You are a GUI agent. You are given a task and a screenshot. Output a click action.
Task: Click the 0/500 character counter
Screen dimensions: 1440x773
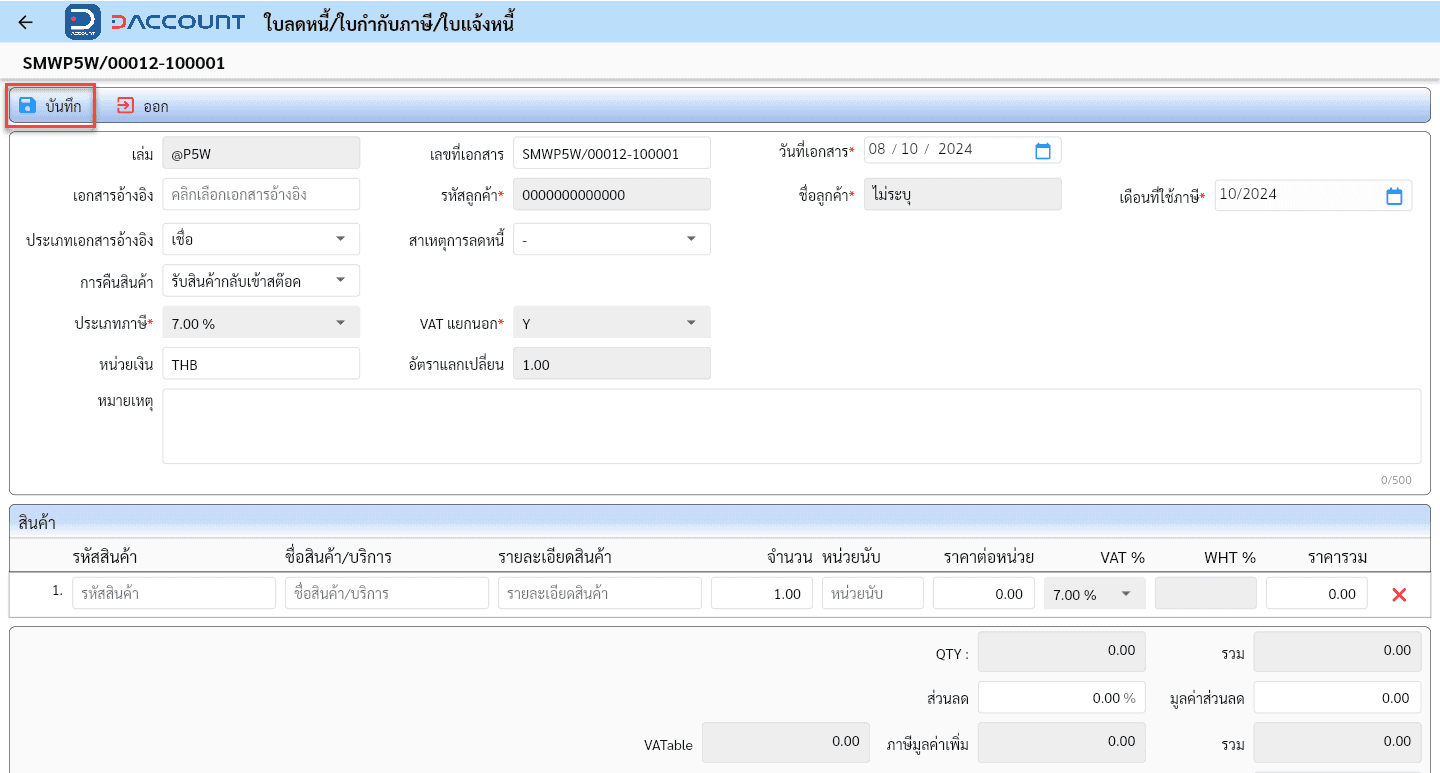click(1396, 480)
